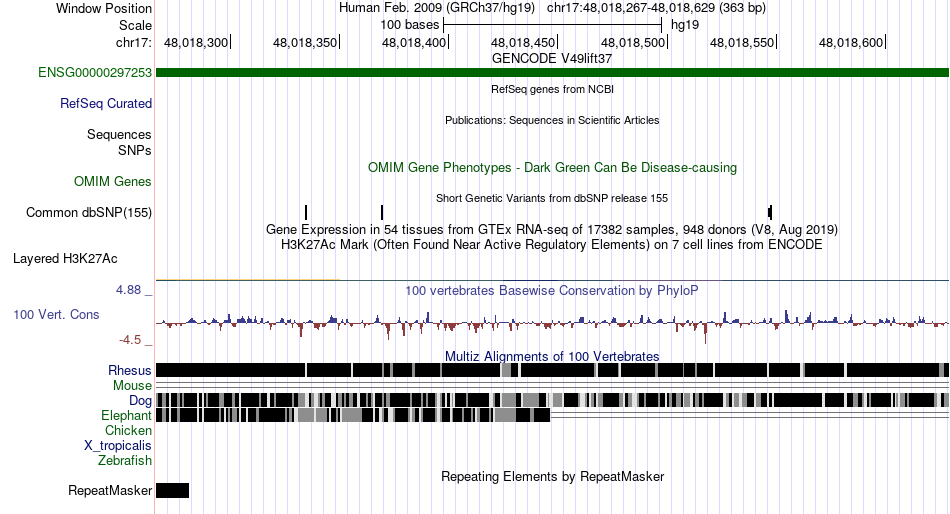950x514 pixels.
Task: Select the Chicken alignment label
Action: click(128, 430)
